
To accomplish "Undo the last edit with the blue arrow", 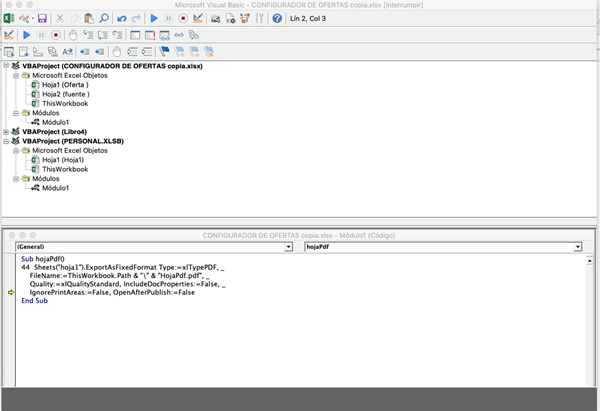I will [x=122, y=18].
